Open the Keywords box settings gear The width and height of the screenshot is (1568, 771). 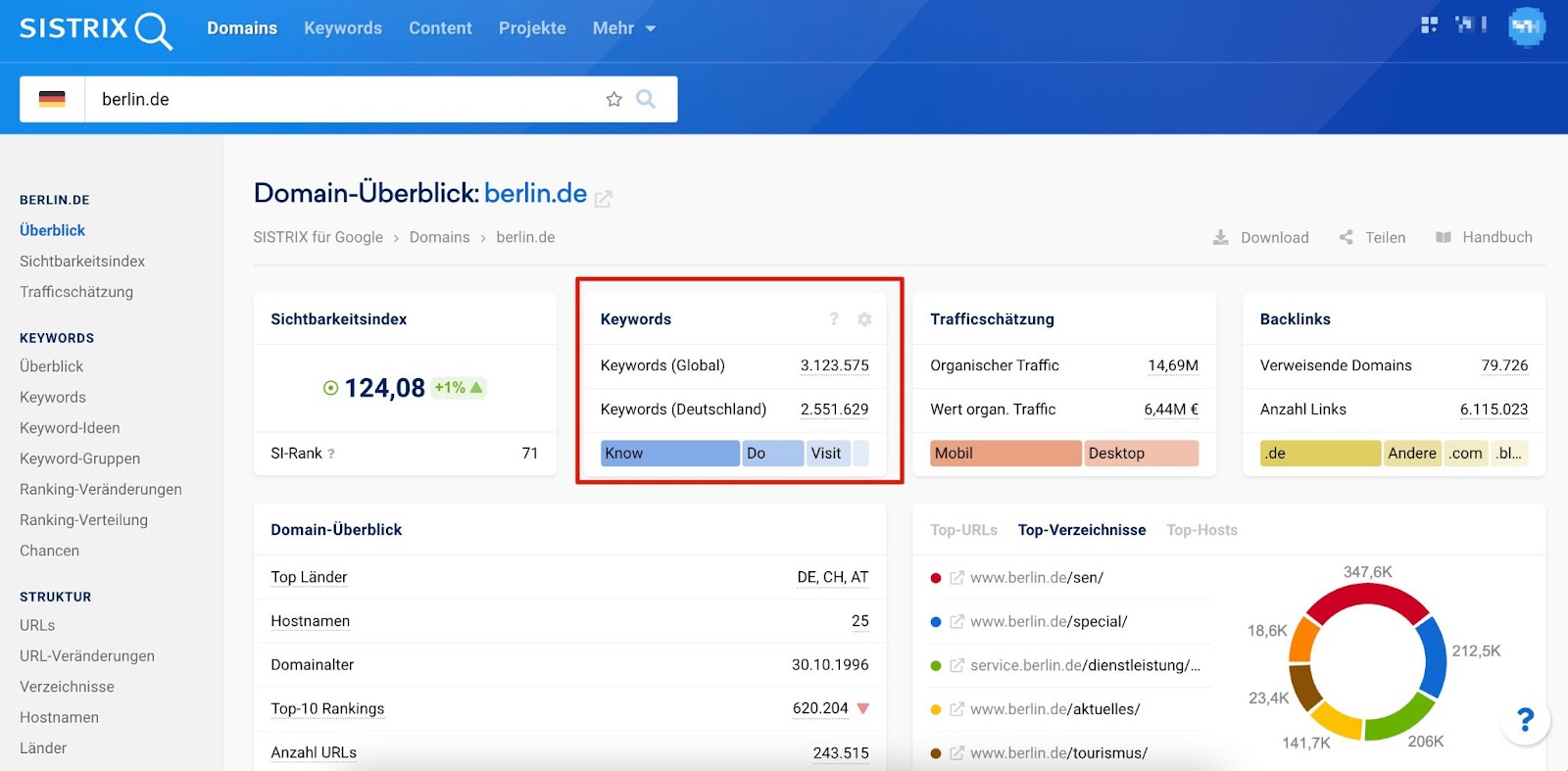click(x=864, y=318)
